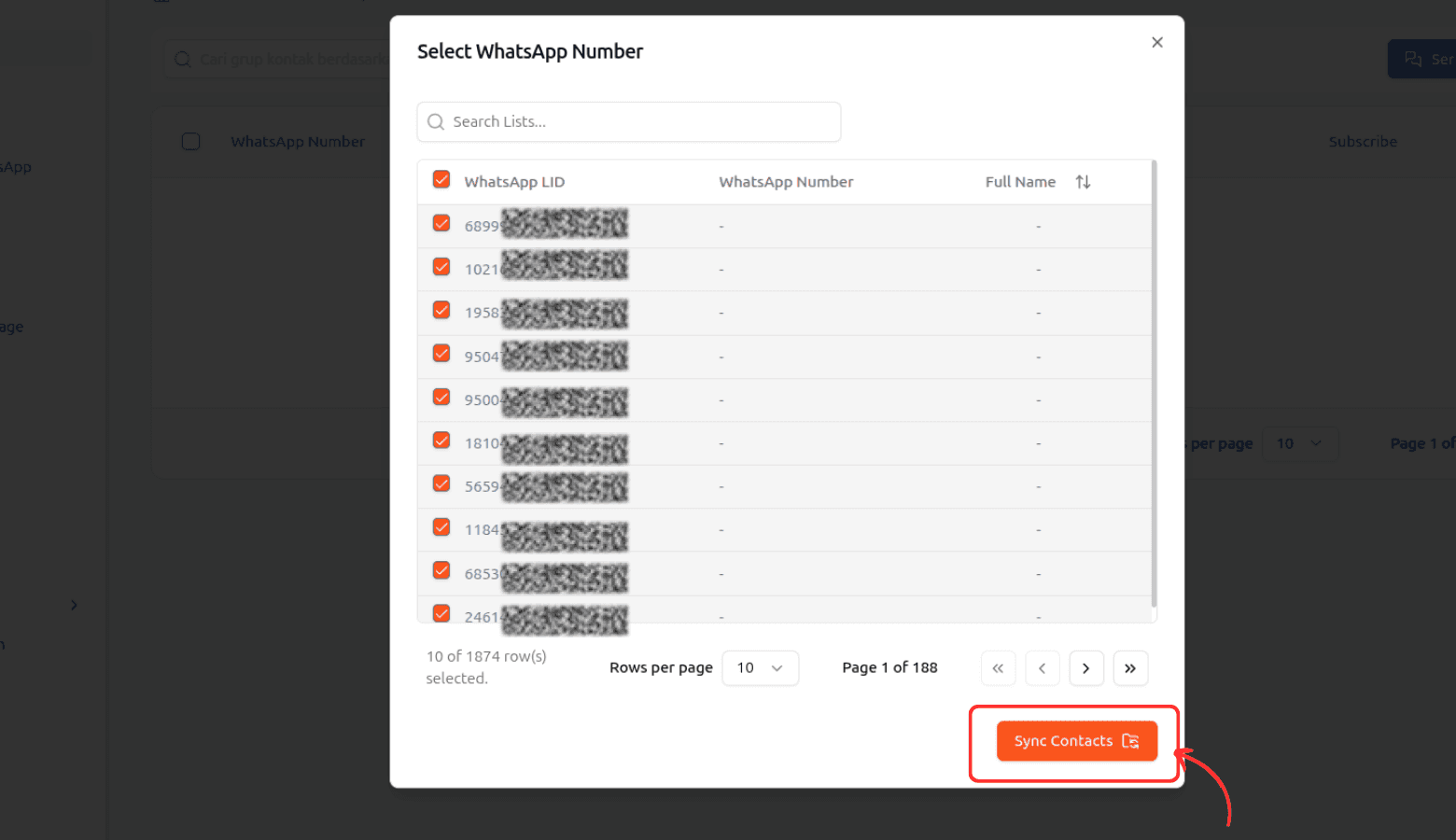This screenshot has width=1456, height=840.
Task: Click the folder sync icon on Sync Contacts
Action: pyautogui.click(x=1130, y=741)
